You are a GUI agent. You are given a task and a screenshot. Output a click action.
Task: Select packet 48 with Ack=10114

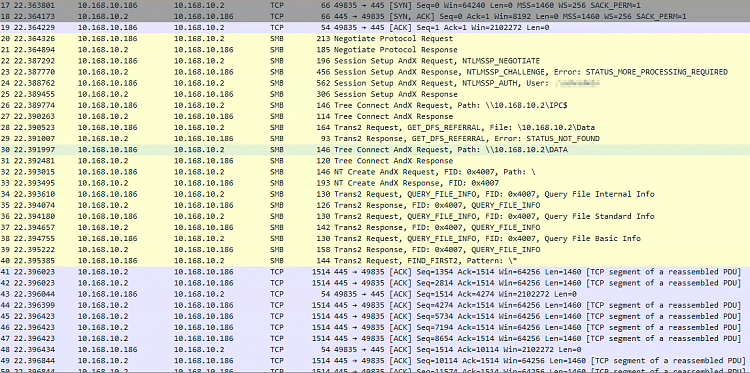coord(375,350)
